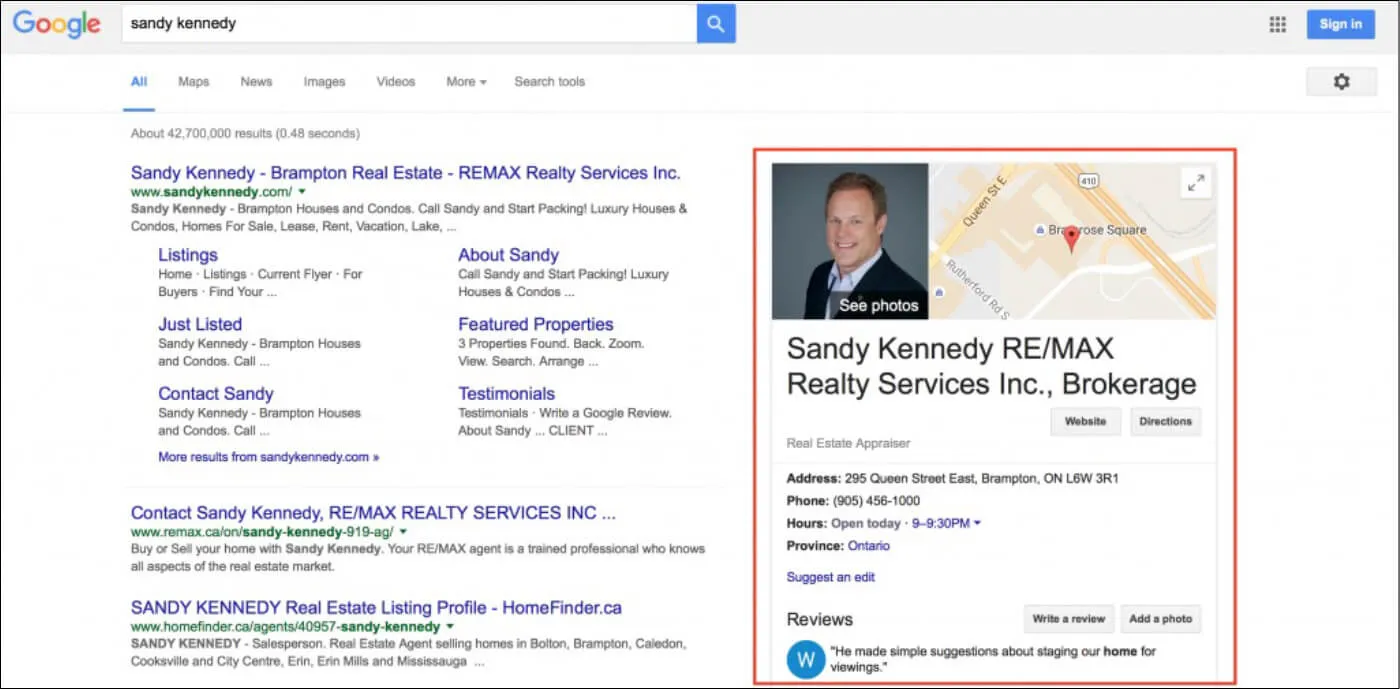This screenshot has height=689, width=1400.
Task: Click the red map location pin
Action: click(1071, 238)
